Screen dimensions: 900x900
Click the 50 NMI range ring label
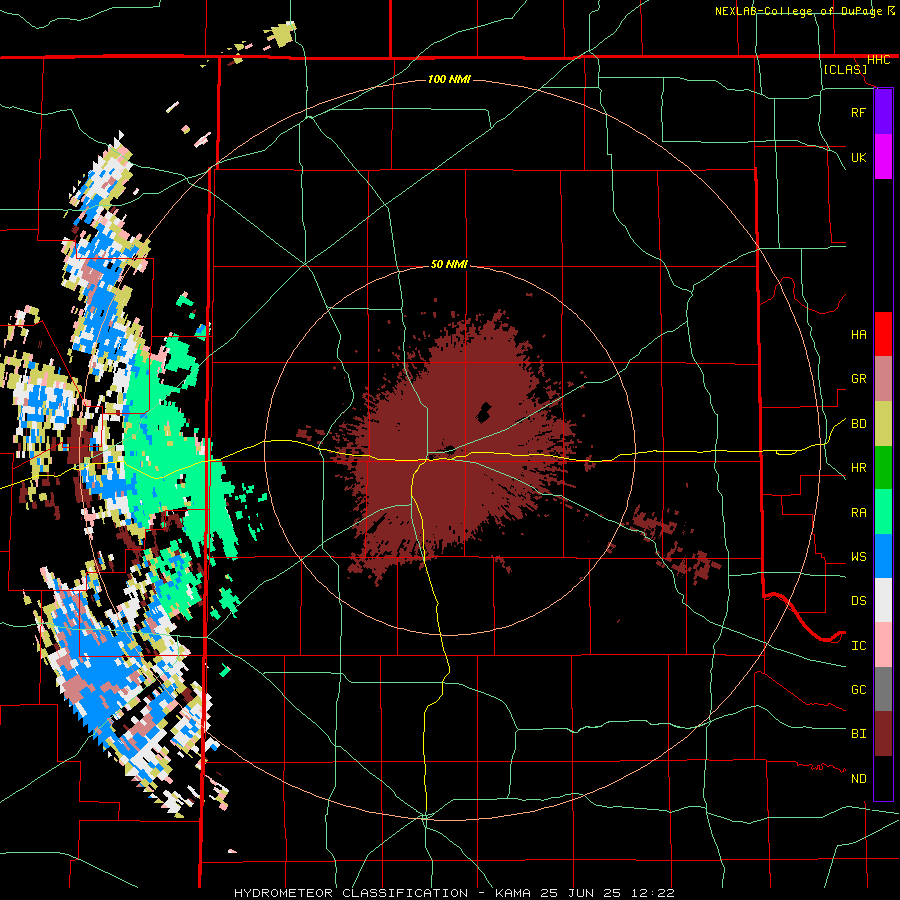point(449,264)
